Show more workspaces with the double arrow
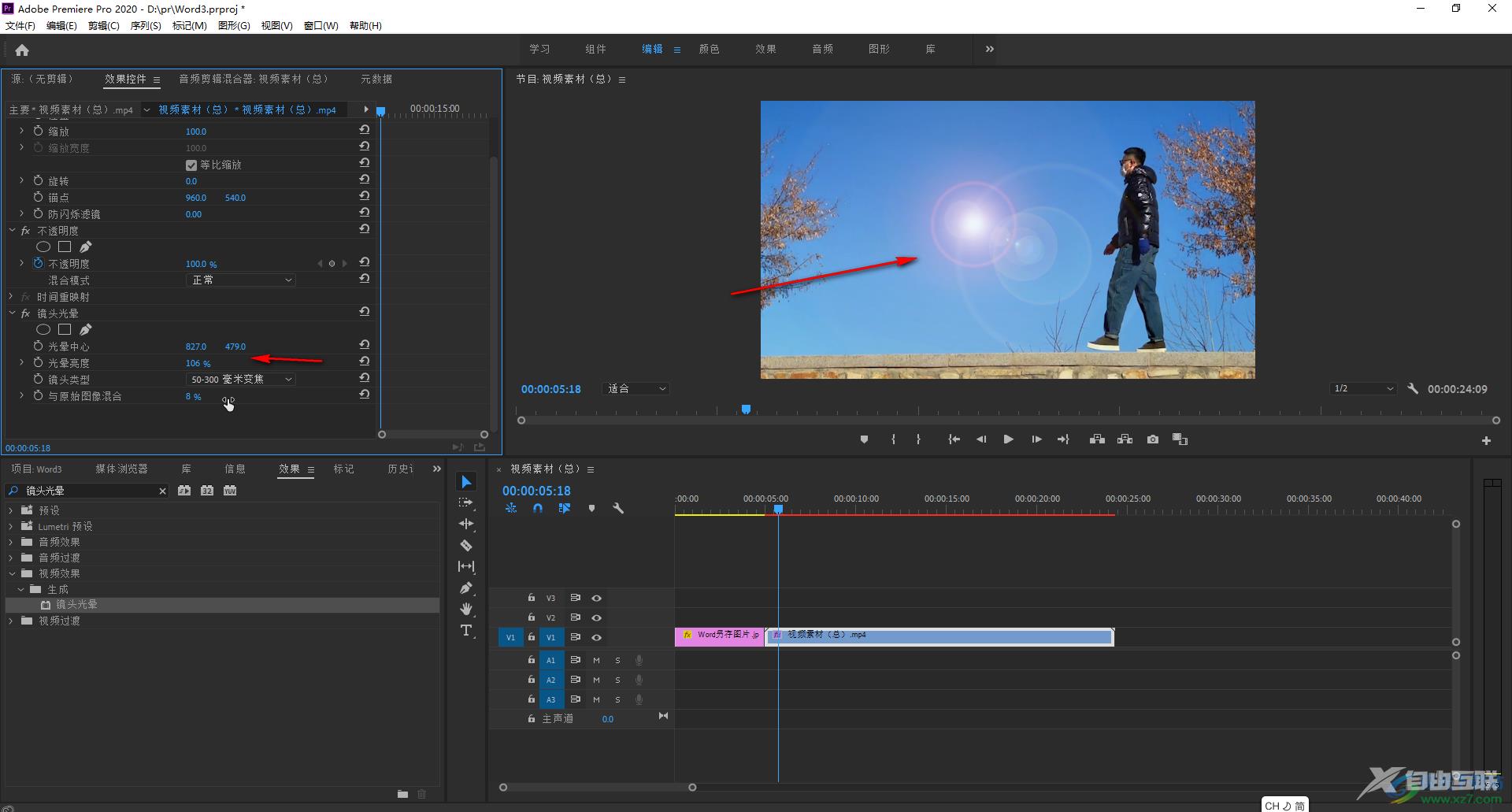The image size is (1512, 812). pyautogui.click(x=990, y=49)
